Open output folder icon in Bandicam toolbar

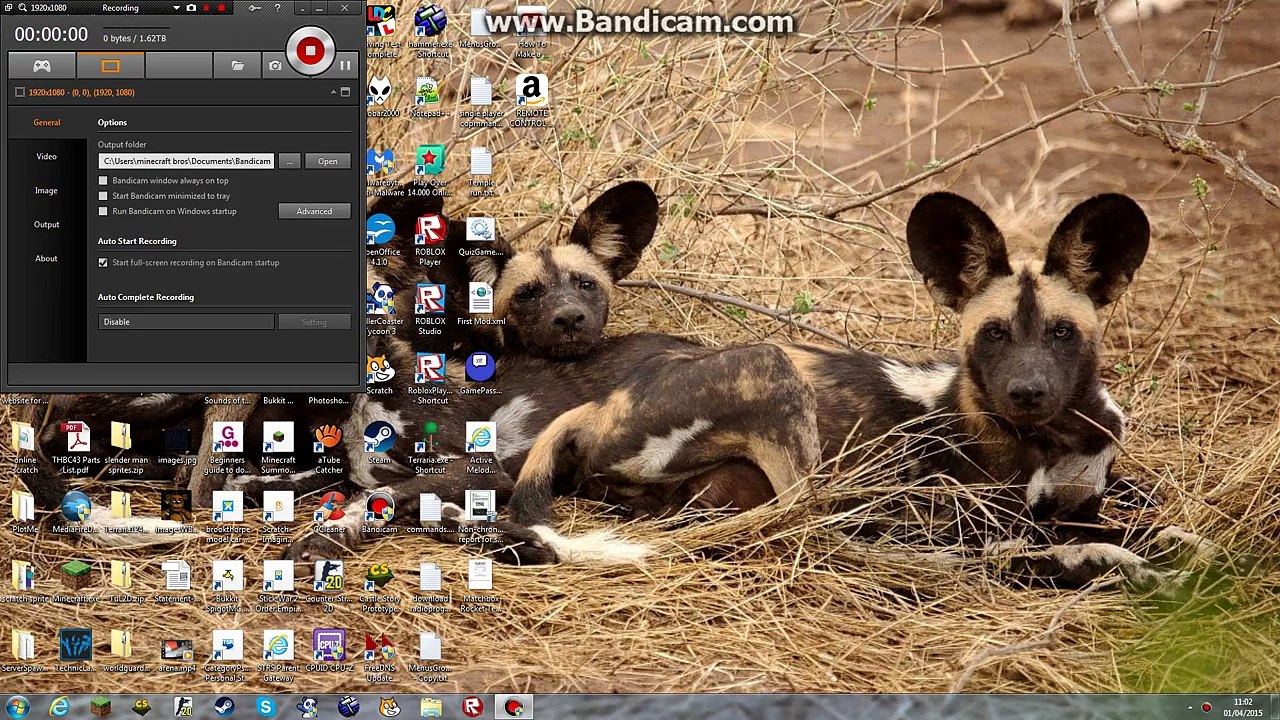coord(238,66)
